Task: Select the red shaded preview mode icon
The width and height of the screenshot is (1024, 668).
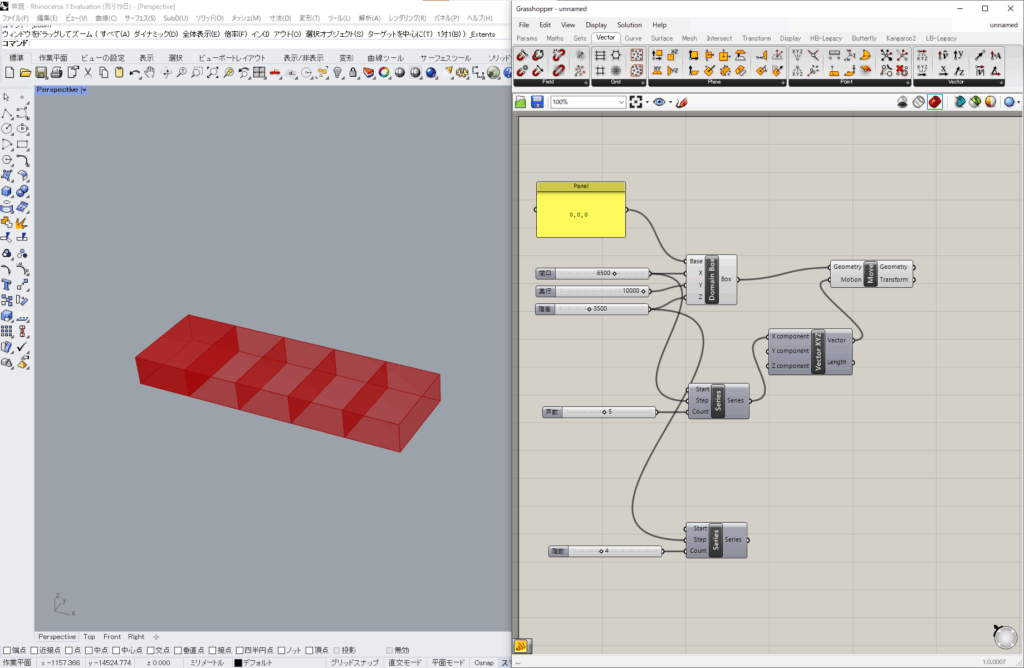Action: click(x=934, y=102)
